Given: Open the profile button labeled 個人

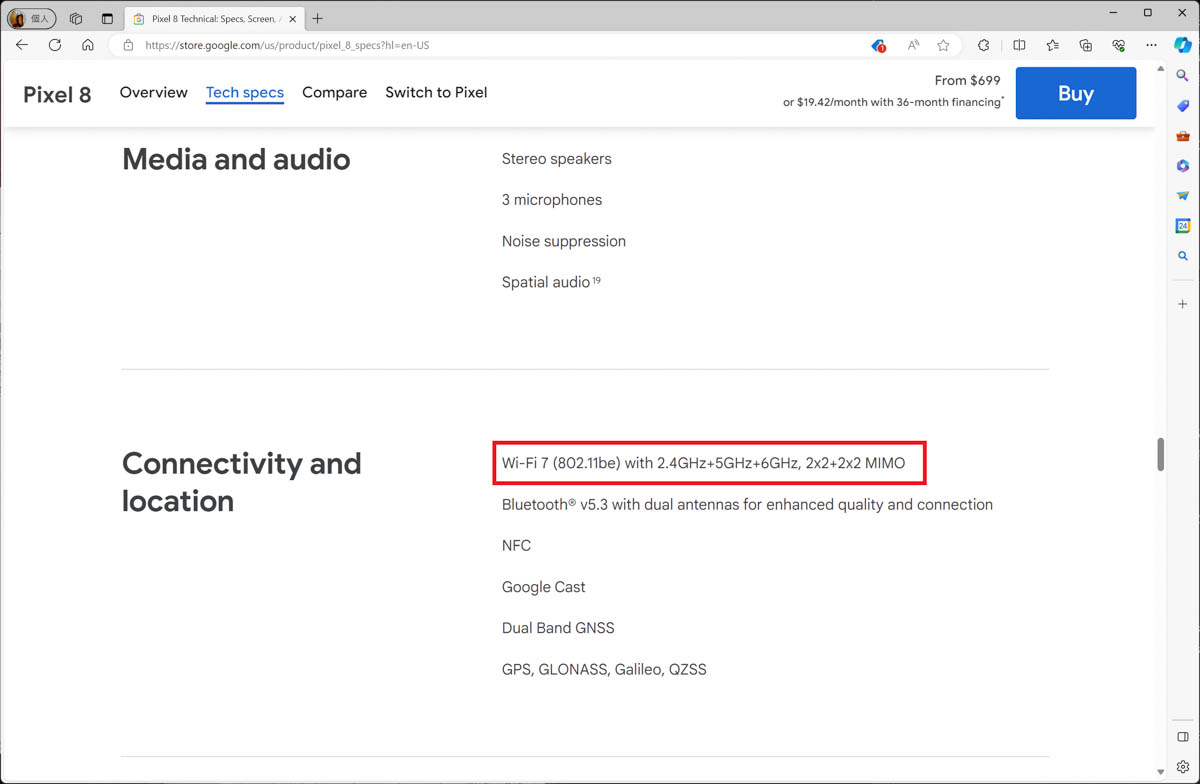Looking at the screenshot, I should (32, 18).
